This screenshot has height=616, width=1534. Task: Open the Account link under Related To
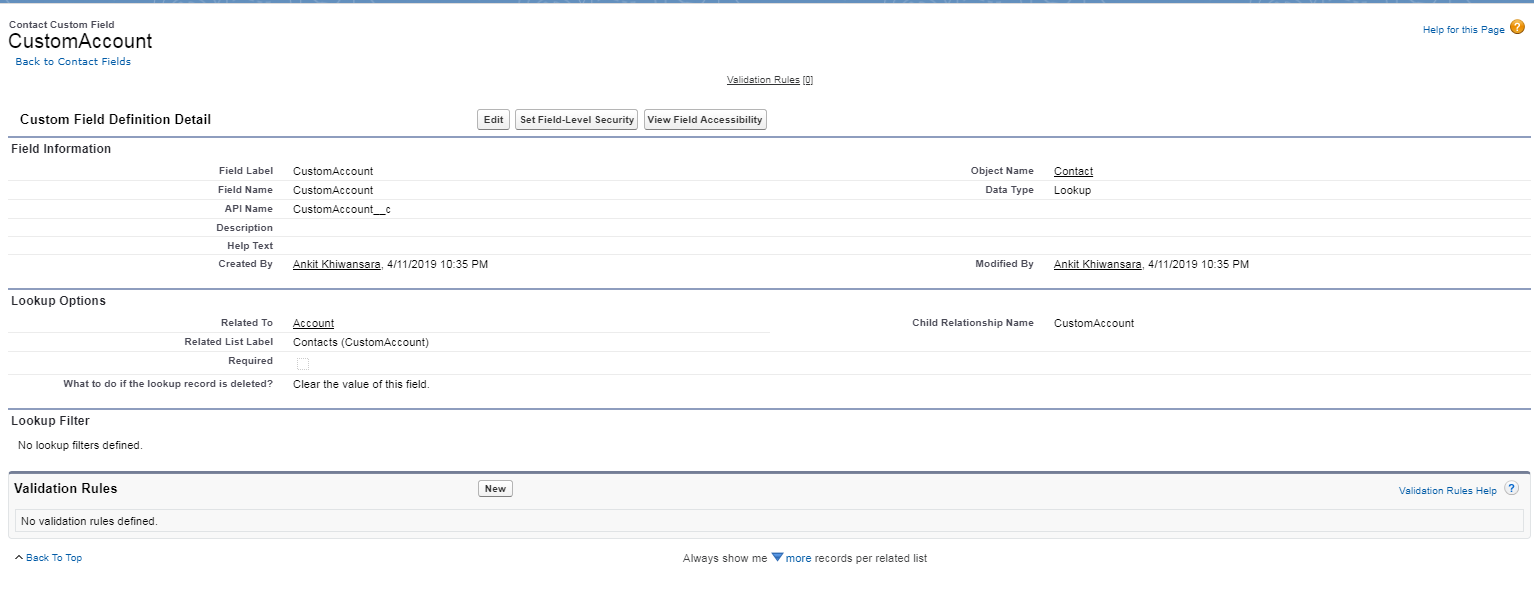point(313,322)
